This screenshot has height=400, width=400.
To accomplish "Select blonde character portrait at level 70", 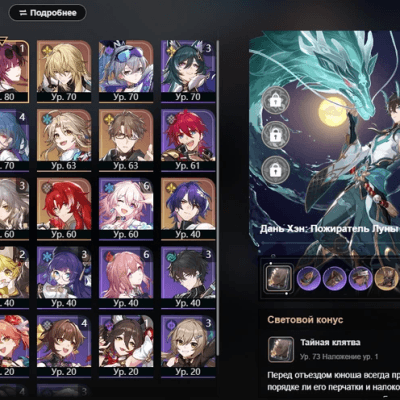I will [64, 71].
